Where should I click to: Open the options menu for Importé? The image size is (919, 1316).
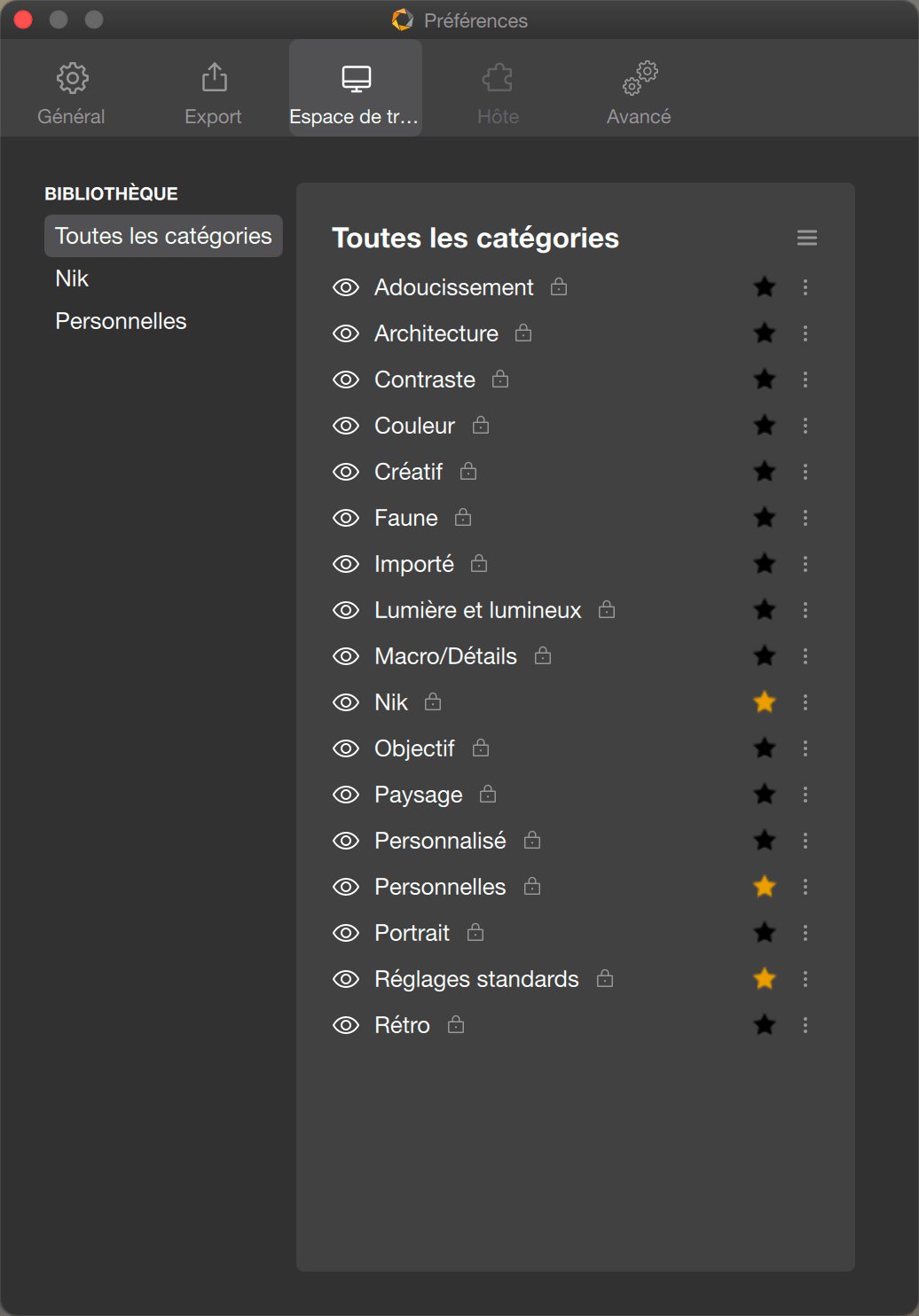tap(805, 564)
